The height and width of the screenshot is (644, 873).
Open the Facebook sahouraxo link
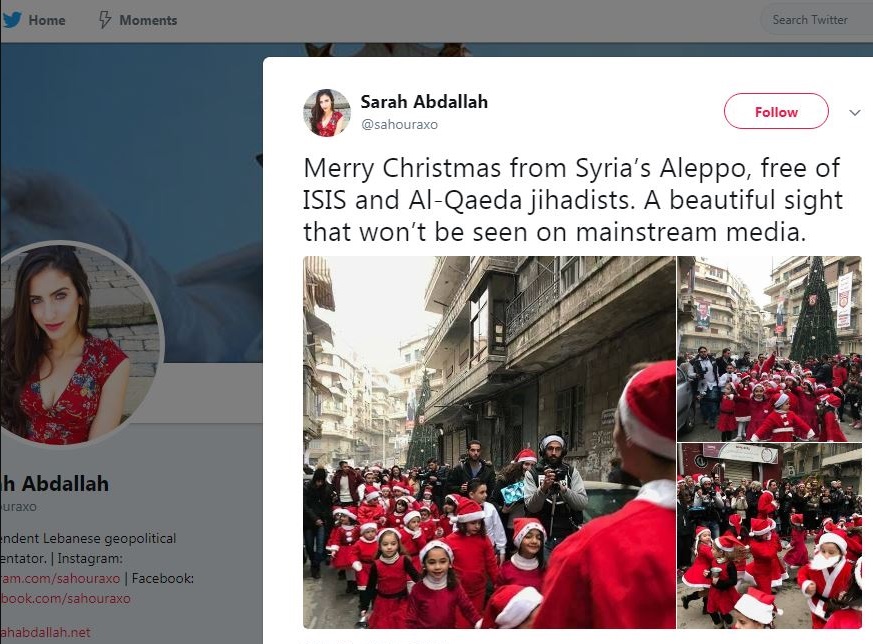(65, 598)
